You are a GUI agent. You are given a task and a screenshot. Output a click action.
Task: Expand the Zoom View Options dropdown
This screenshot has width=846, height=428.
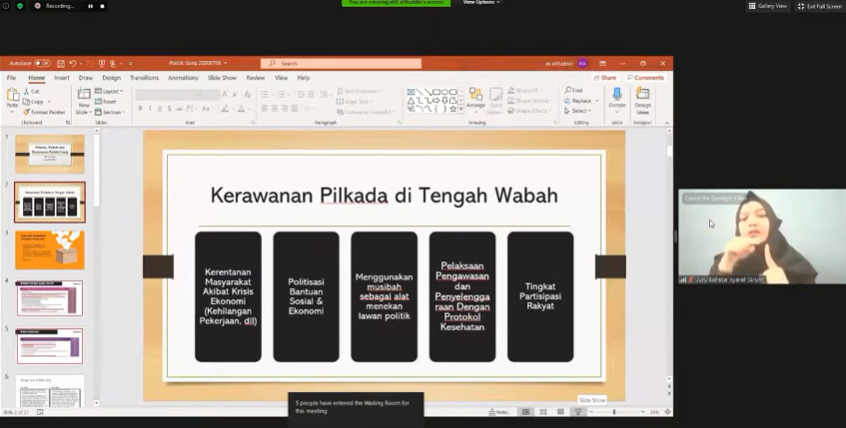pos(480,2)
